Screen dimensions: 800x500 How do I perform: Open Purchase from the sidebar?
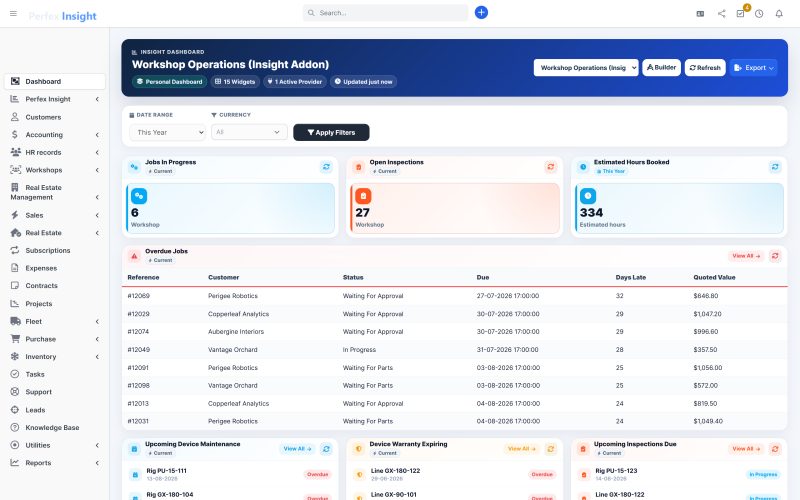coord(54,339)
